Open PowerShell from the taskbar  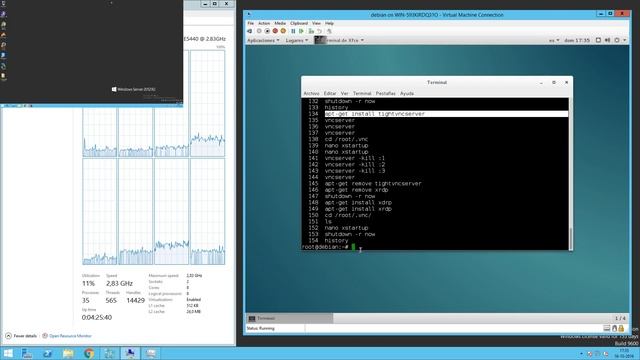[x=48, y=353]
